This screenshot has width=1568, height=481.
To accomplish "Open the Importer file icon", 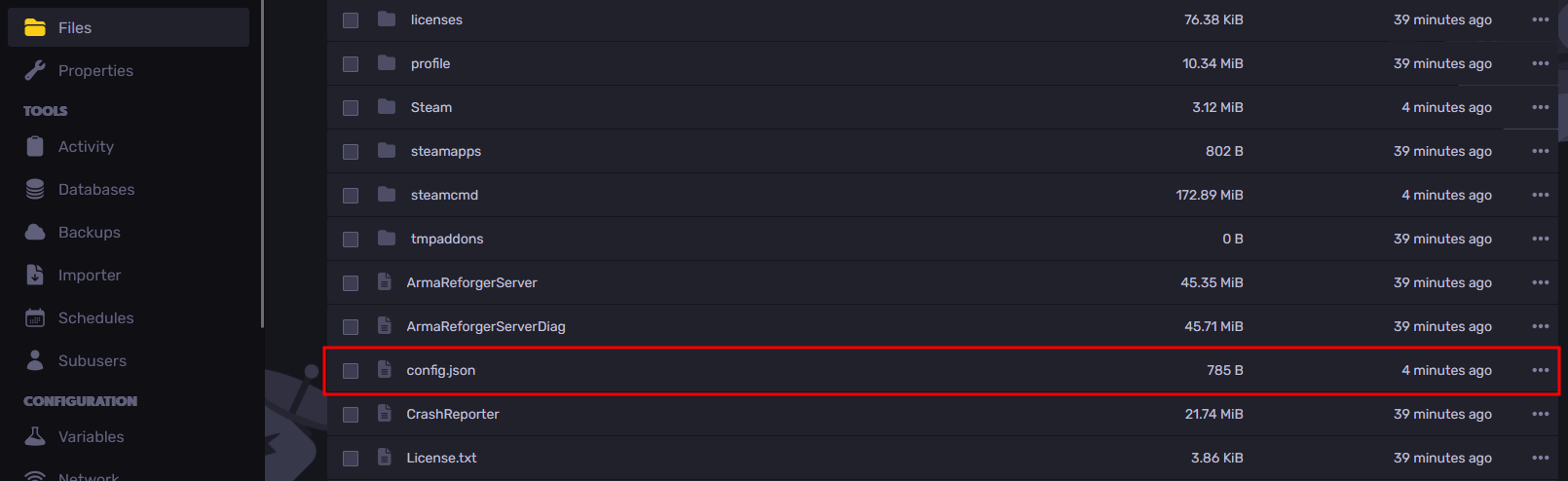I will tap(35, 275).
